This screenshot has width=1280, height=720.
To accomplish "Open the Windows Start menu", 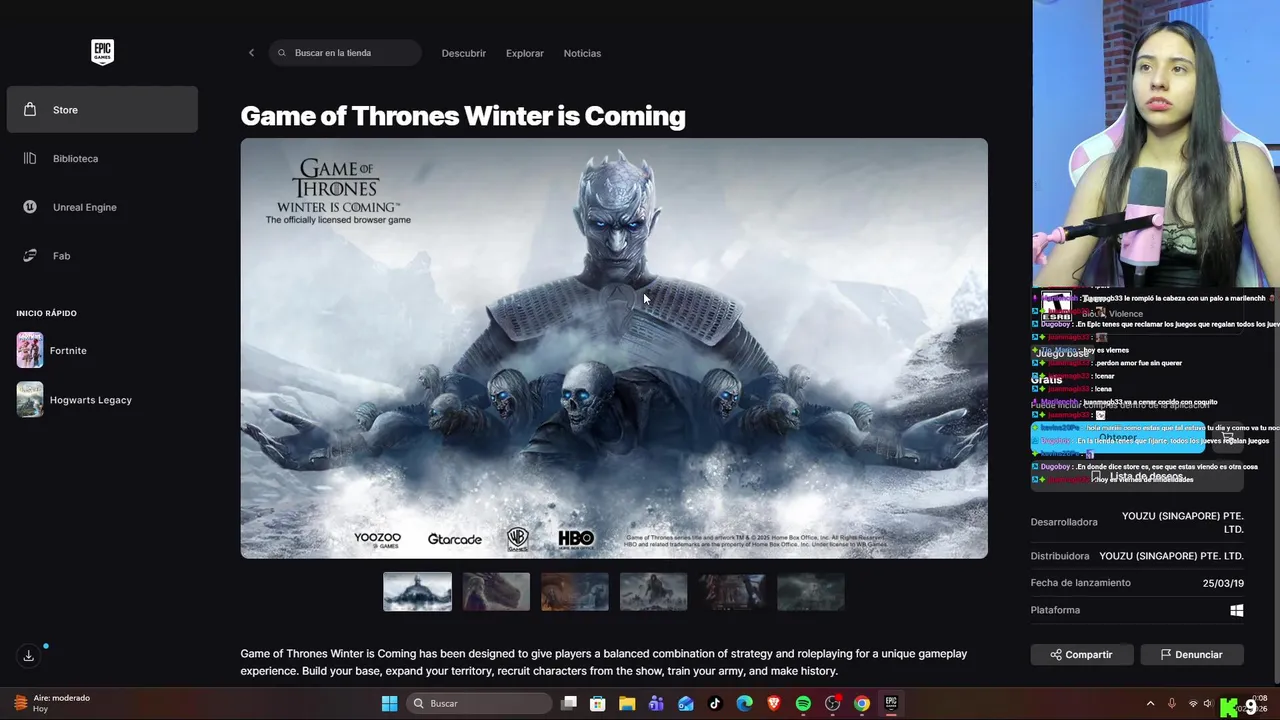I will click(x=389, y=704).
